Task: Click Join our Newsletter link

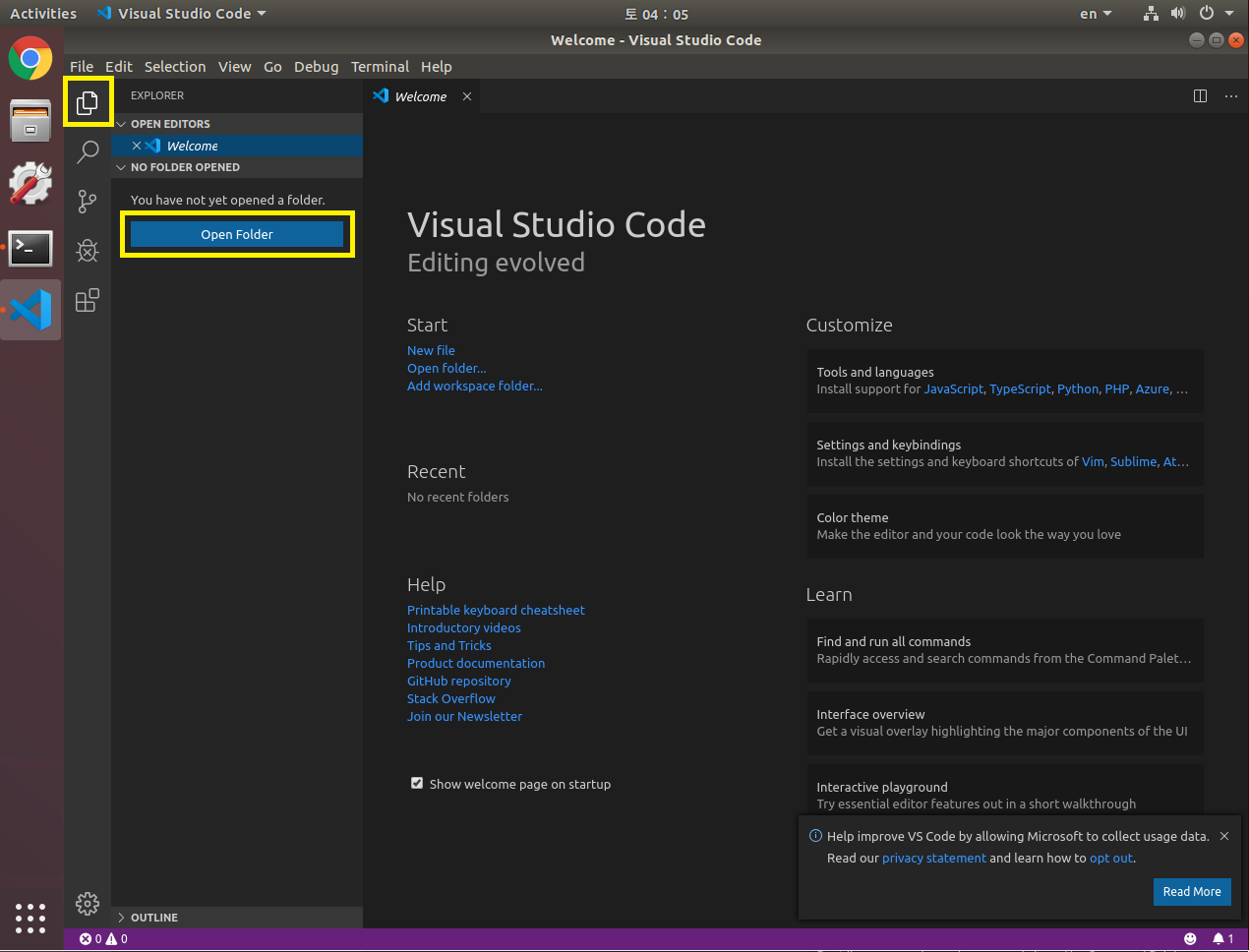Action: [x=465, y=716]
